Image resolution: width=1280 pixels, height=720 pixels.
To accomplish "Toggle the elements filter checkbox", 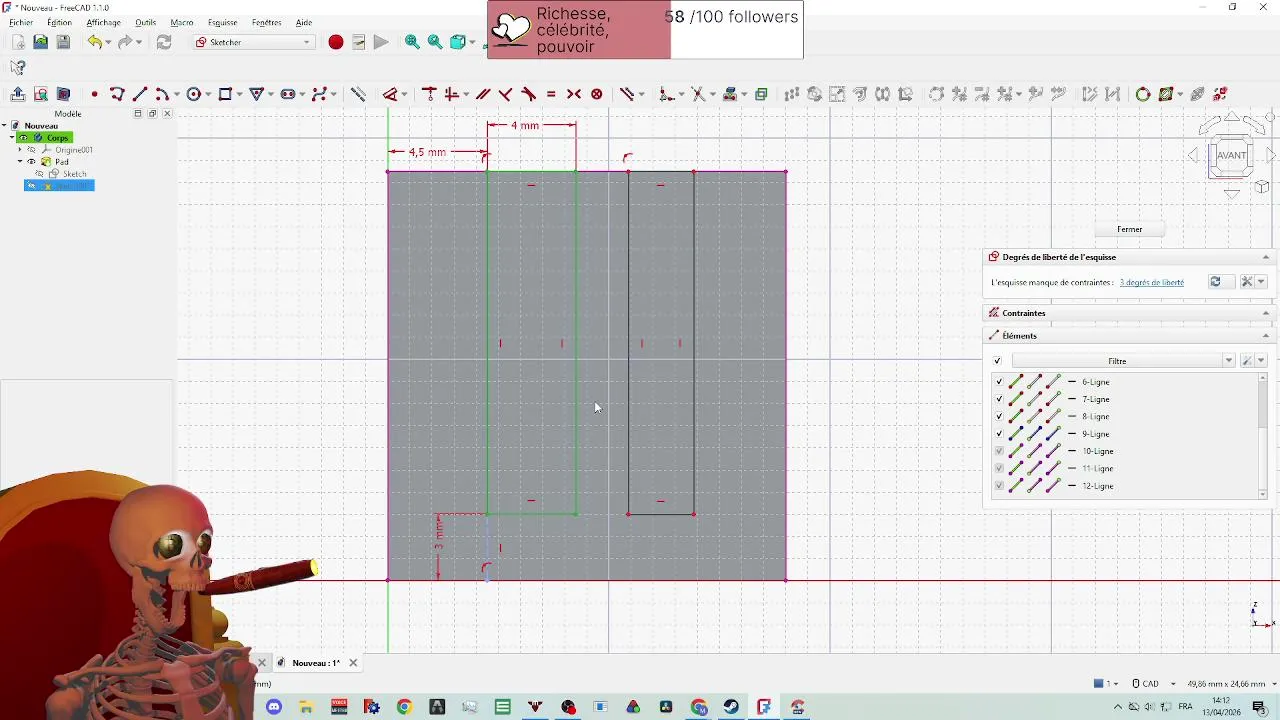I will 997,361.
